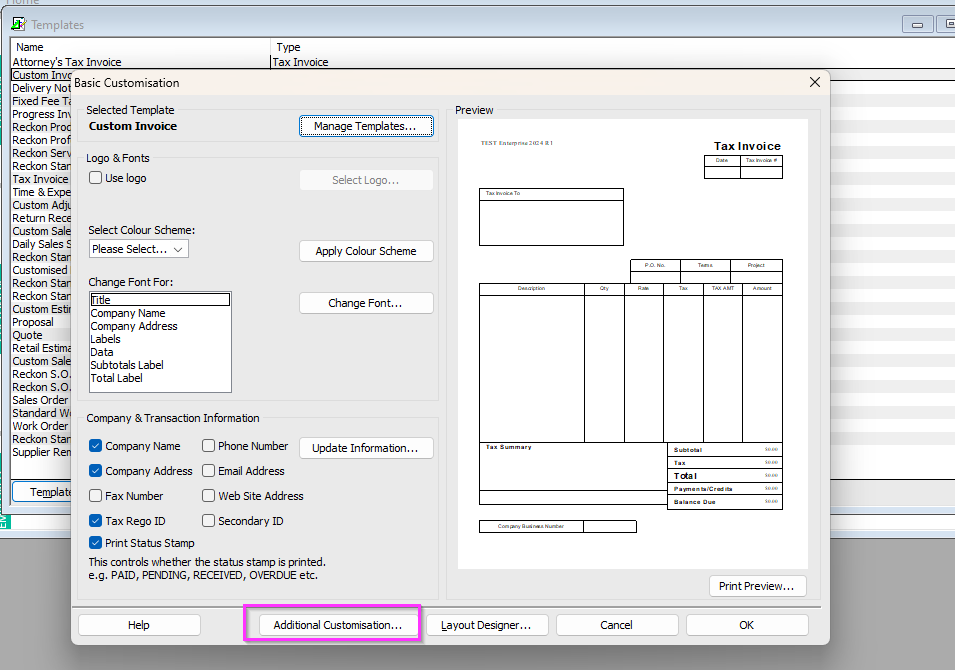Click the Change Font button
Viewport: 955px width, 670px height.
366,303
